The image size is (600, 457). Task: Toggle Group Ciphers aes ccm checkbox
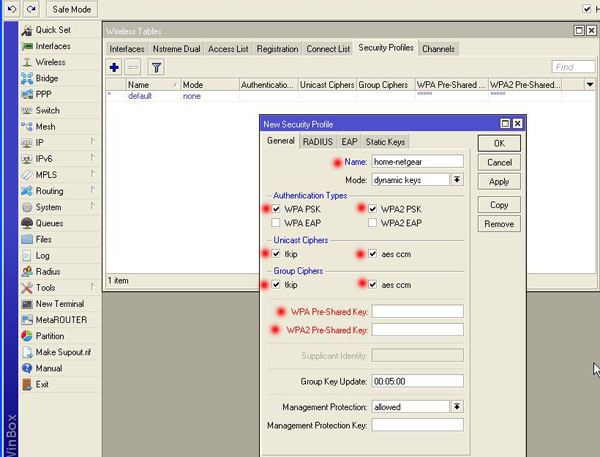(x=372, y=285)
